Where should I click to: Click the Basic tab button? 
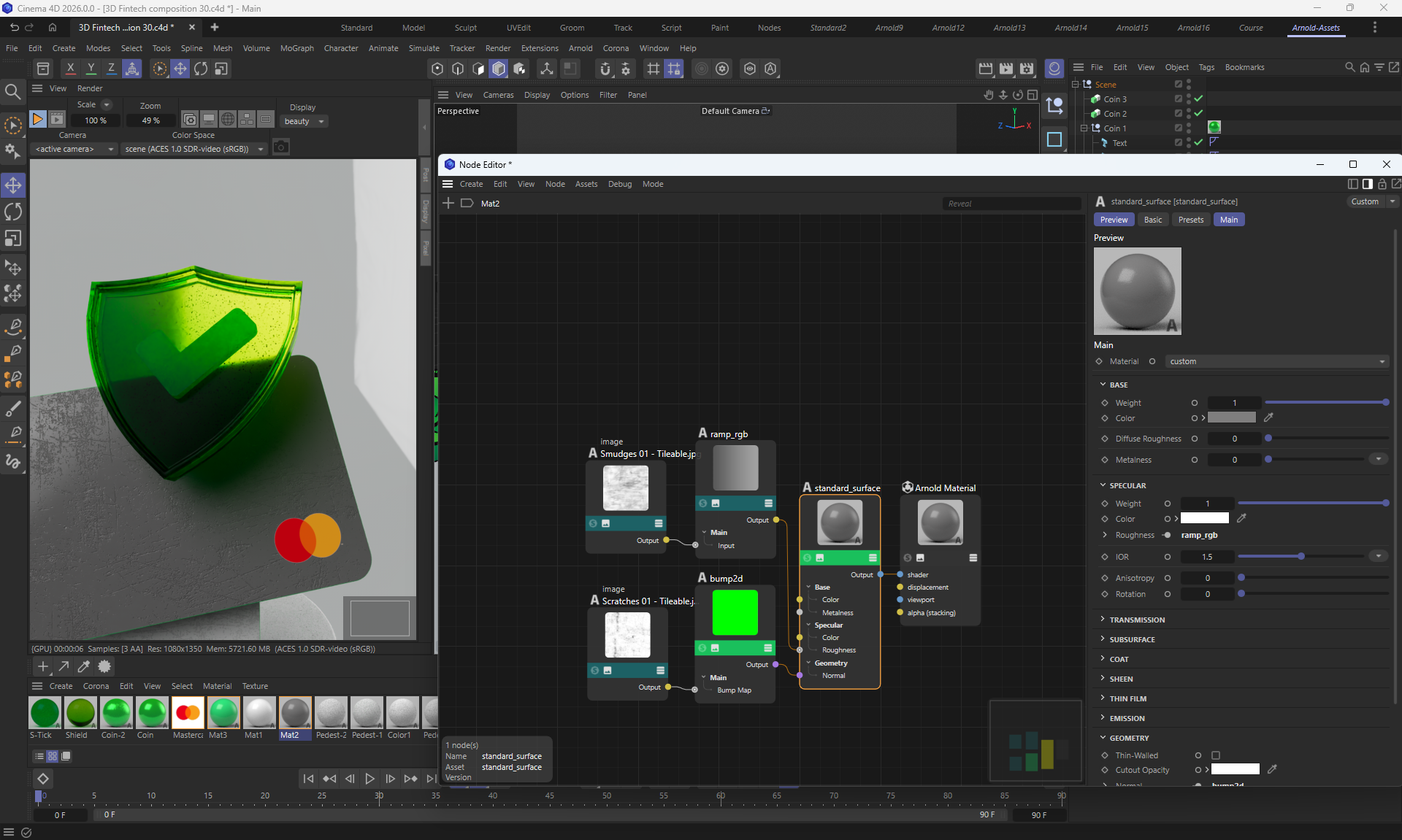coord(1153,220)
